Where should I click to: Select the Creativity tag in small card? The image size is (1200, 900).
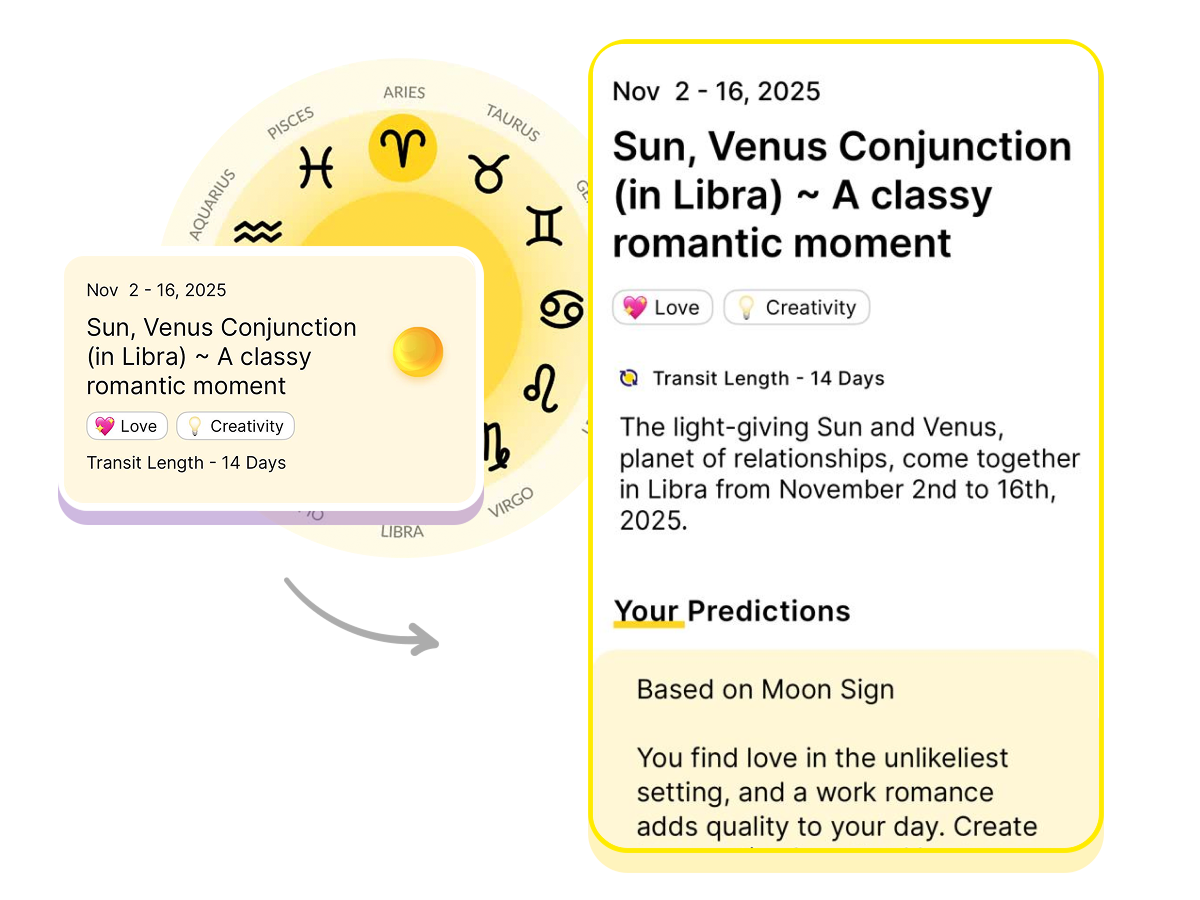coord(236,426)
